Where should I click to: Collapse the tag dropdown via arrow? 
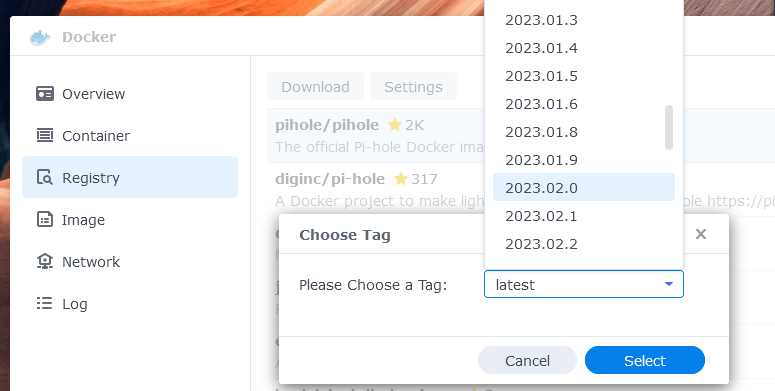click(669, 284)
